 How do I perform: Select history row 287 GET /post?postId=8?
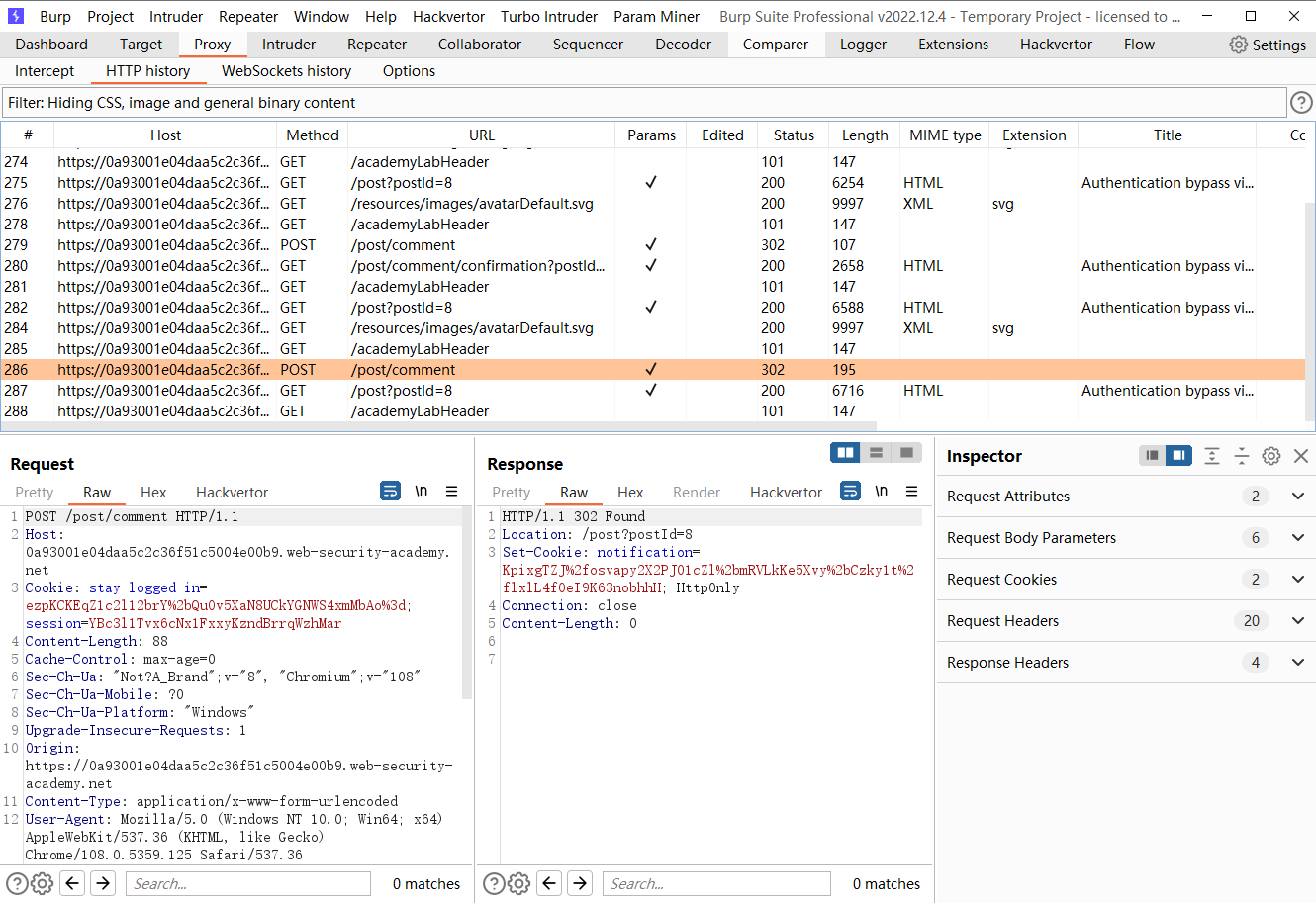pyautogui.click(x=653, y=391)
